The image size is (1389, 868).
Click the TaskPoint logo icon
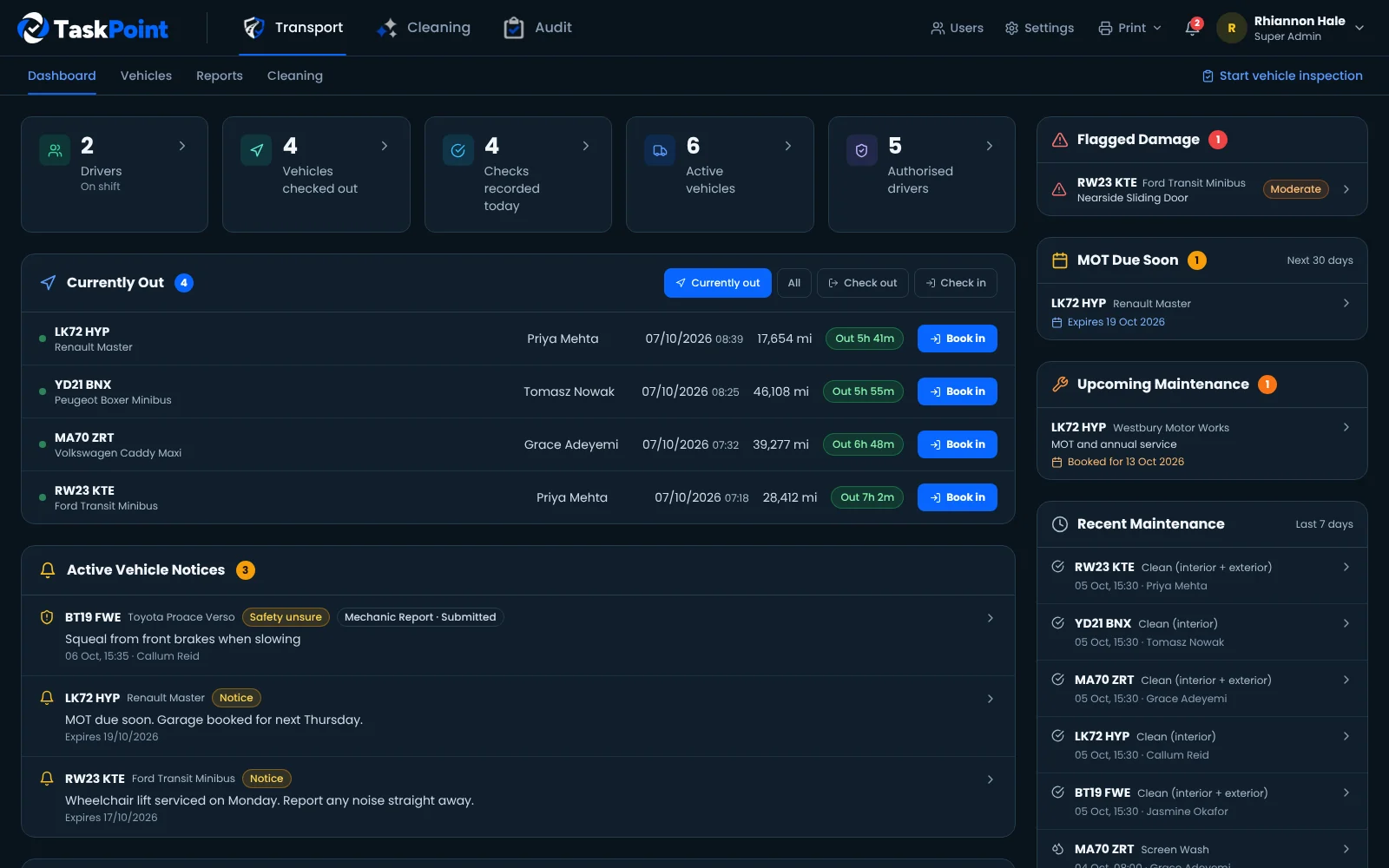[33, 28]
